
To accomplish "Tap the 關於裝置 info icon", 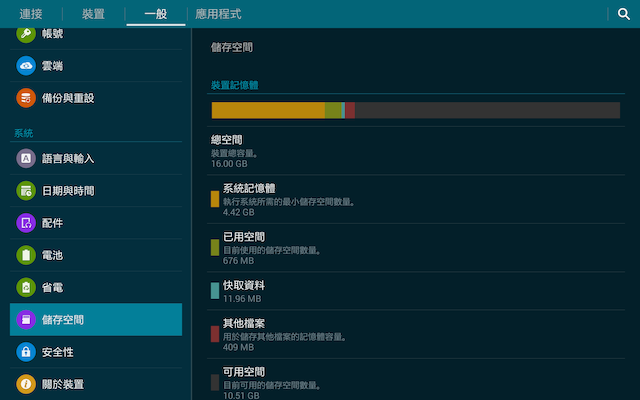I will 26,384.
